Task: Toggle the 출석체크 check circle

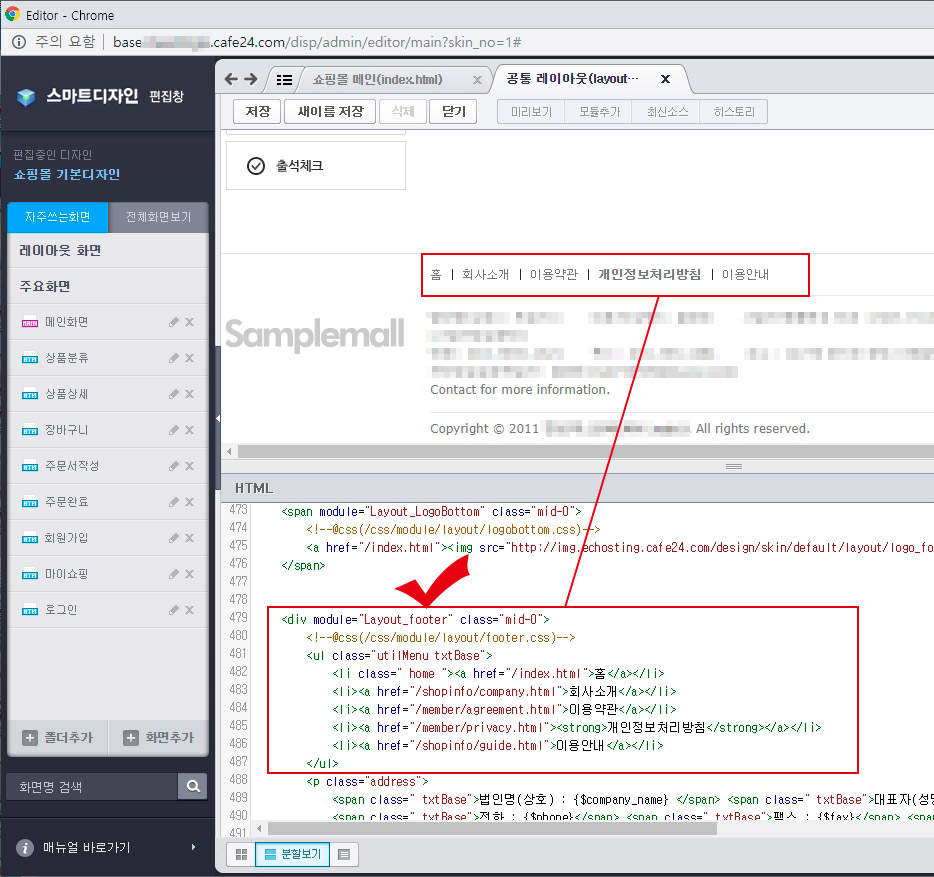Action: tap(253, 165)
